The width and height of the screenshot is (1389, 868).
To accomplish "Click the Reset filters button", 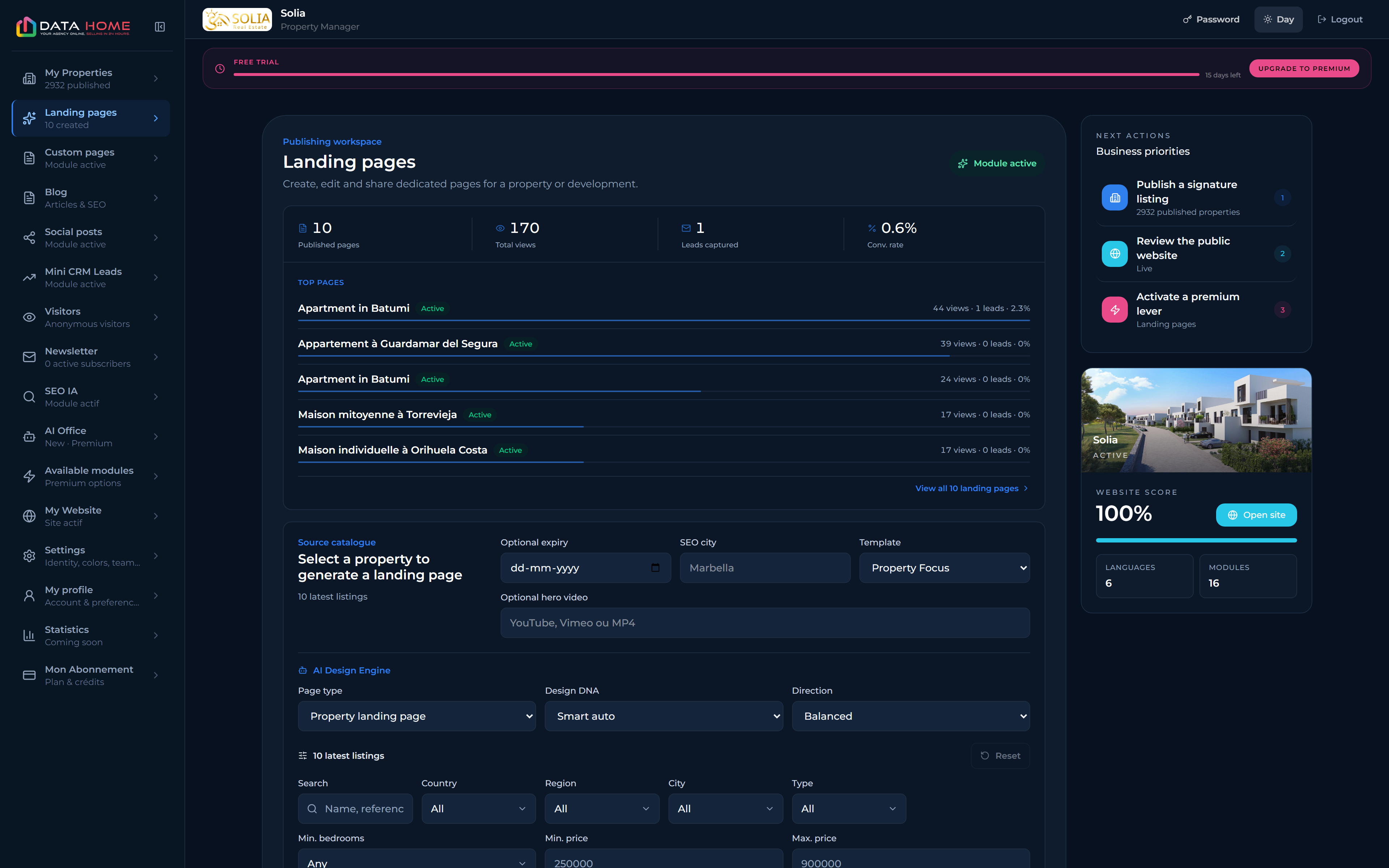I will (x=1000, y=756).
